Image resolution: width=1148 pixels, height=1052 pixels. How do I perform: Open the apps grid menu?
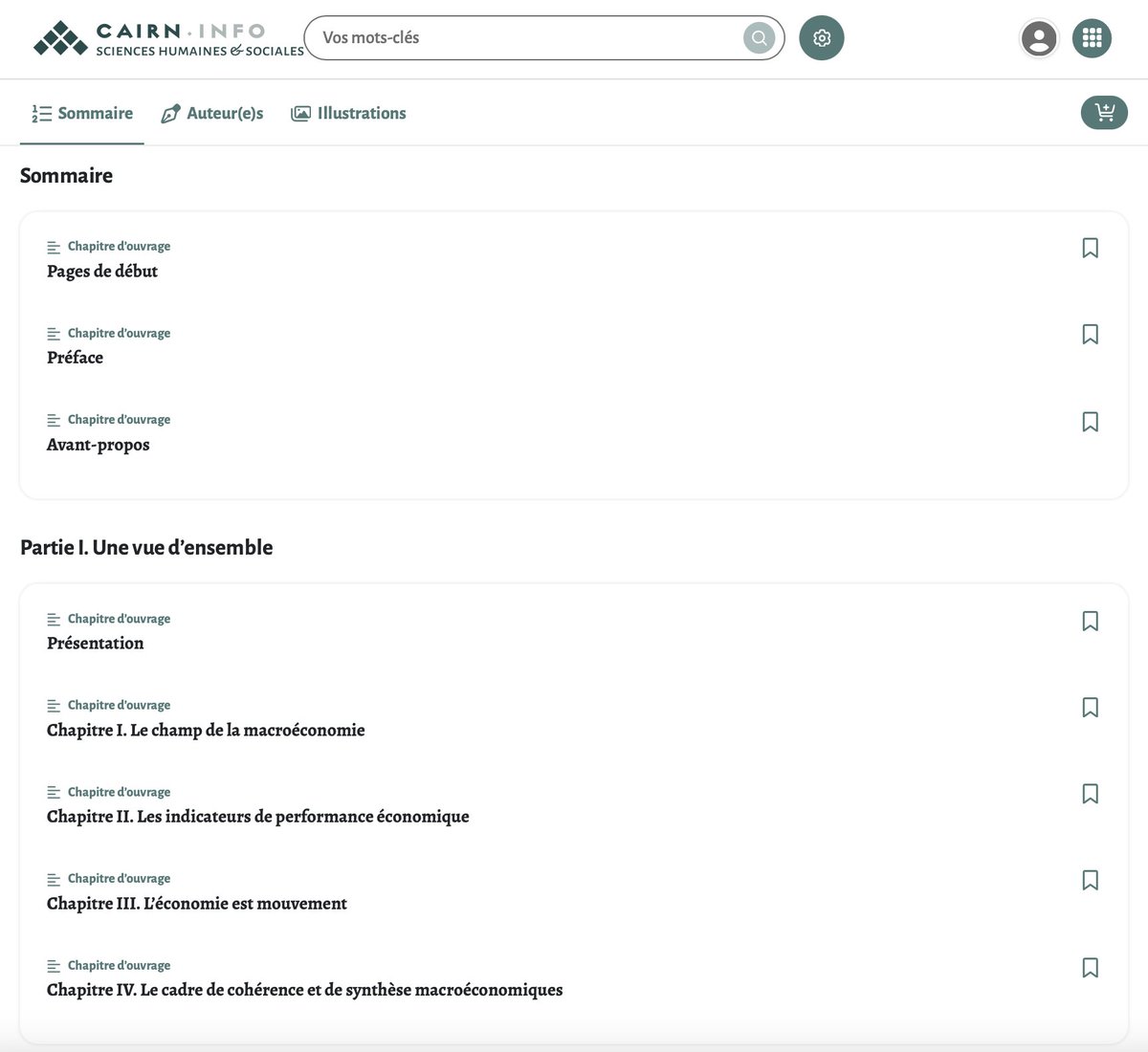[1092, 38]
